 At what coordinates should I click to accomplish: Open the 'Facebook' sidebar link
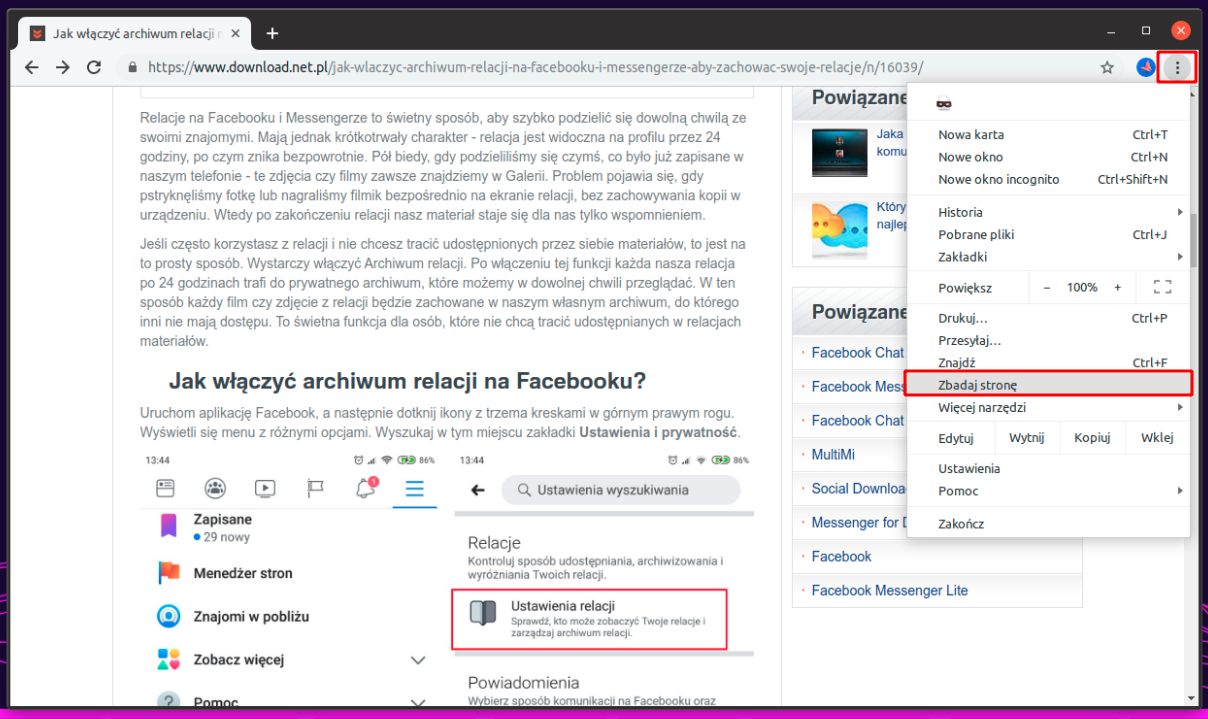[x=841, y=556]
